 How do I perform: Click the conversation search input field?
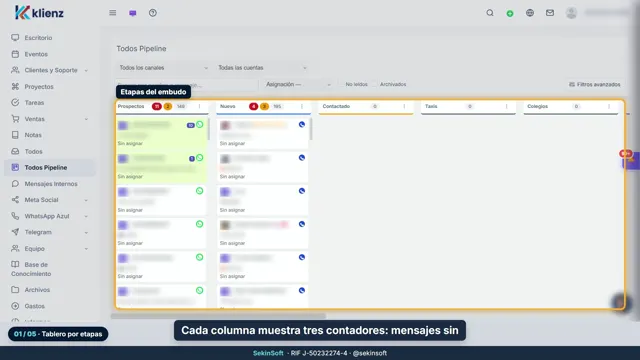[187, 85]
